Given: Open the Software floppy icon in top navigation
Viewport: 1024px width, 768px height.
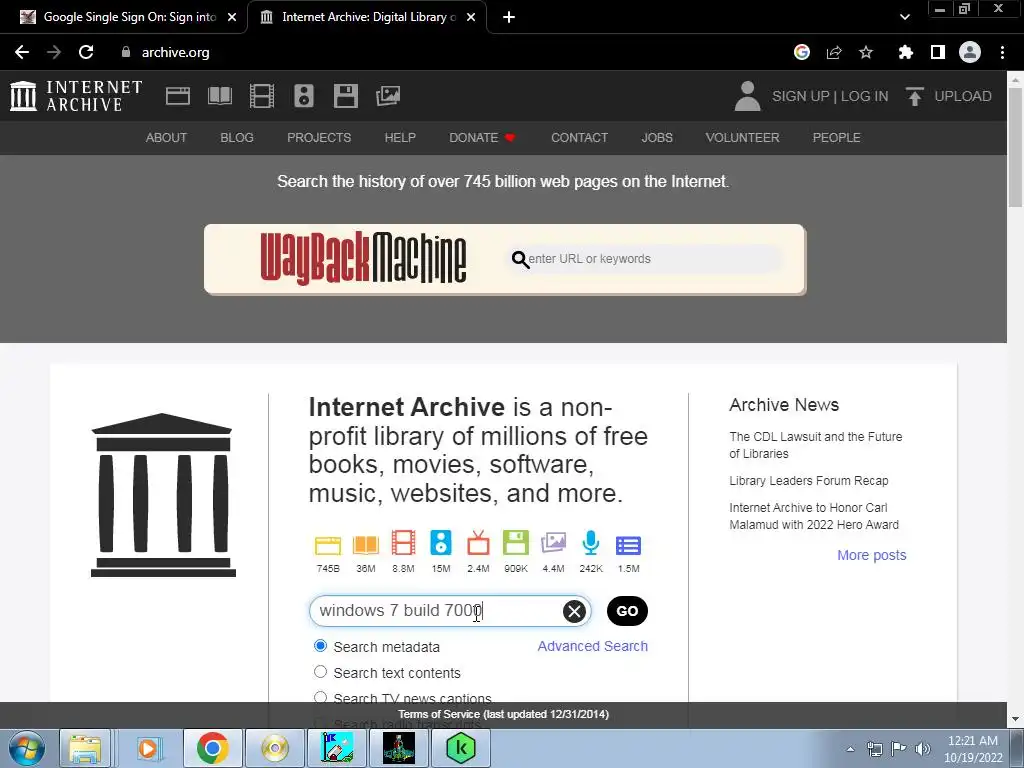Looking at the screenshot, I should tap(345, 96).
